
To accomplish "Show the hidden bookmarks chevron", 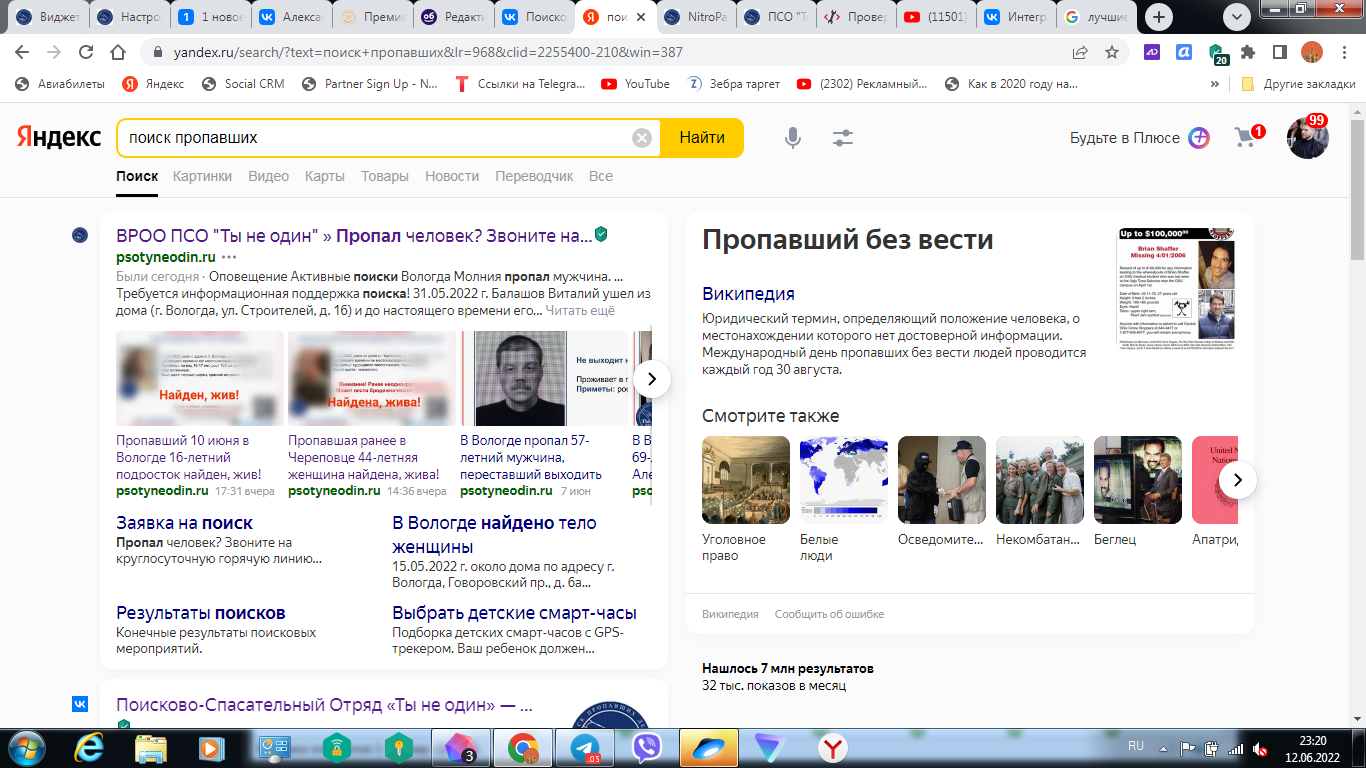I will (1216, 84).
